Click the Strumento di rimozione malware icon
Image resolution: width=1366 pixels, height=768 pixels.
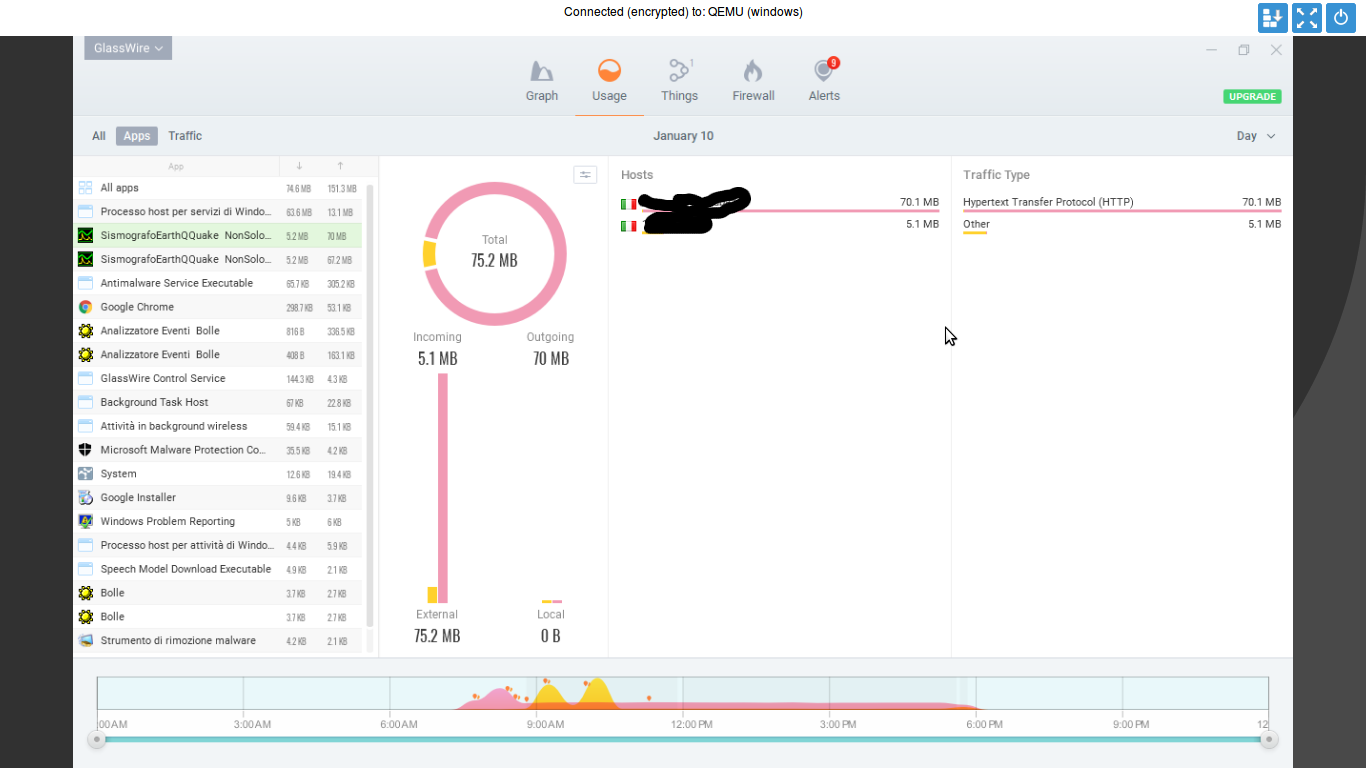pyautogui.click(x=85, y=641)
